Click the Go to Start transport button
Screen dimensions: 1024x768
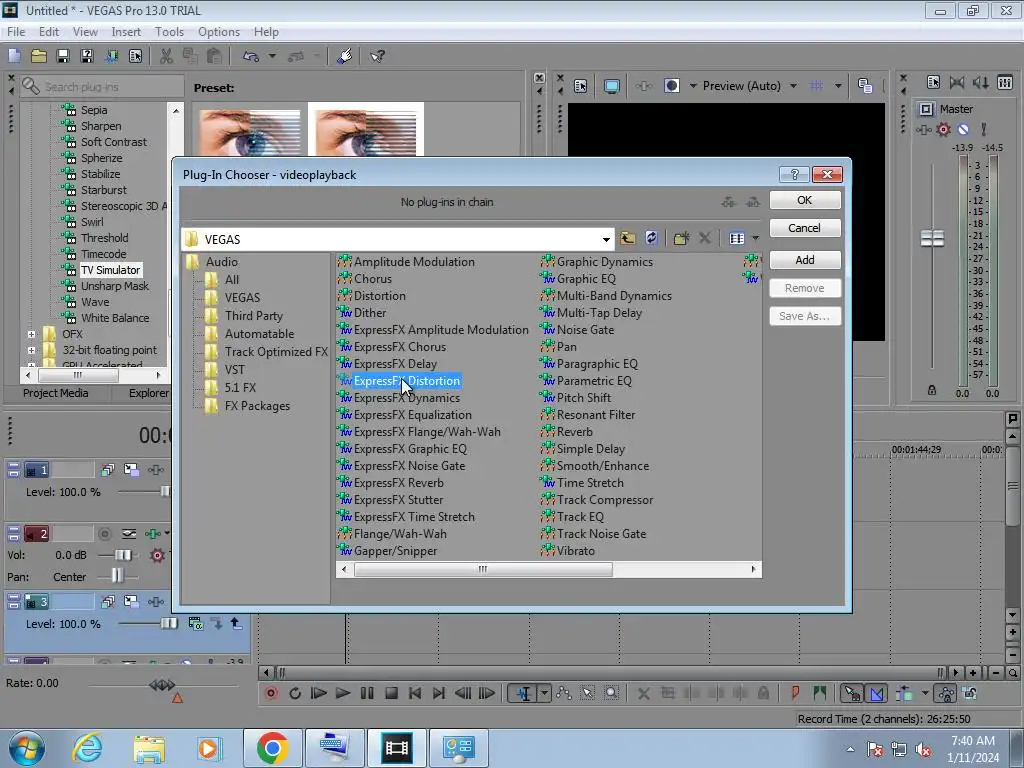(x=415, y=693)
